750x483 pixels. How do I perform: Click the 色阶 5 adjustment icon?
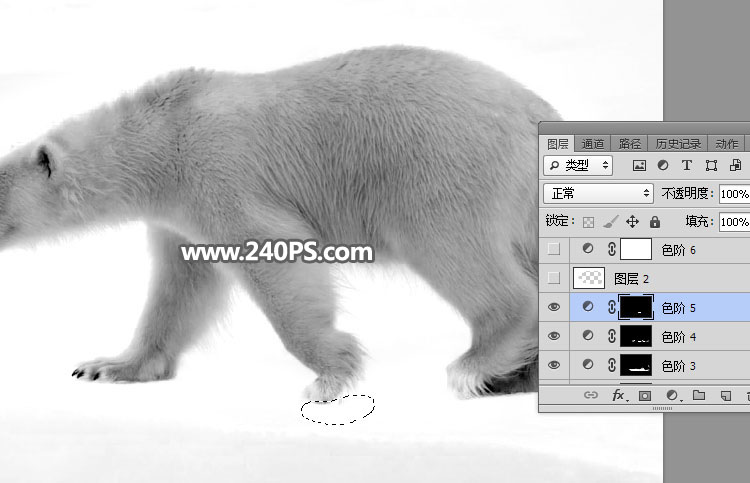tap(588, 307)
